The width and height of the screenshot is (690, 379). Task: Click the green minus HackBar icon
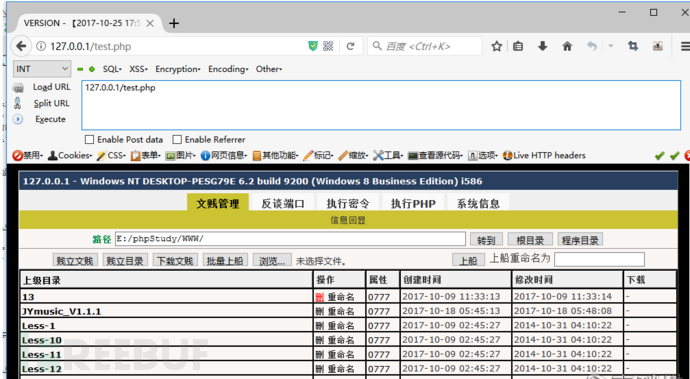(x=80, y=69)
